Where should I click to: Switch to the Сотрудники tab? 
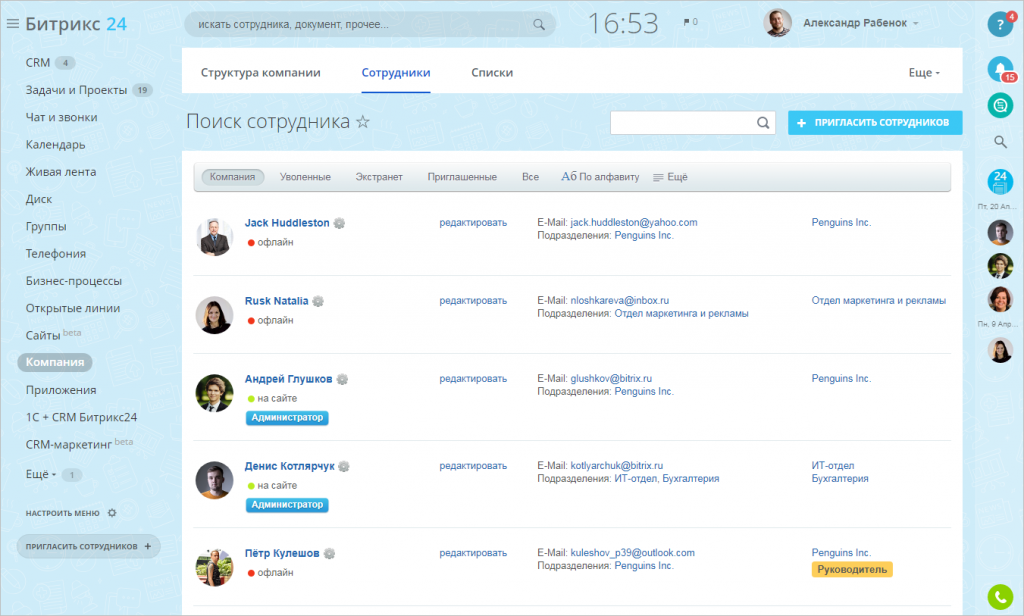coord(396,73)
